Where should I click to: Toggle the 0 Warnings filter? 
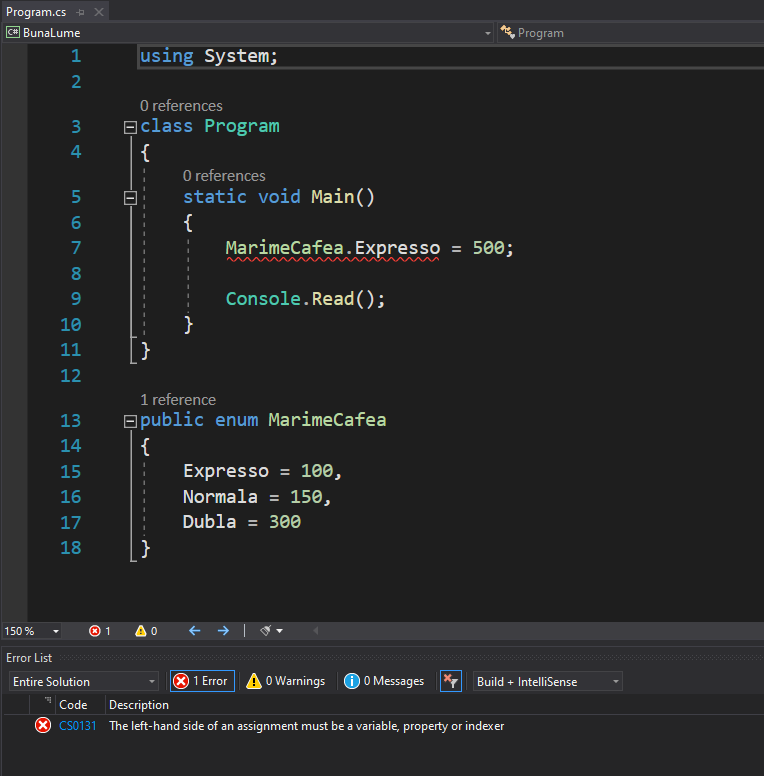coord(286,681)
